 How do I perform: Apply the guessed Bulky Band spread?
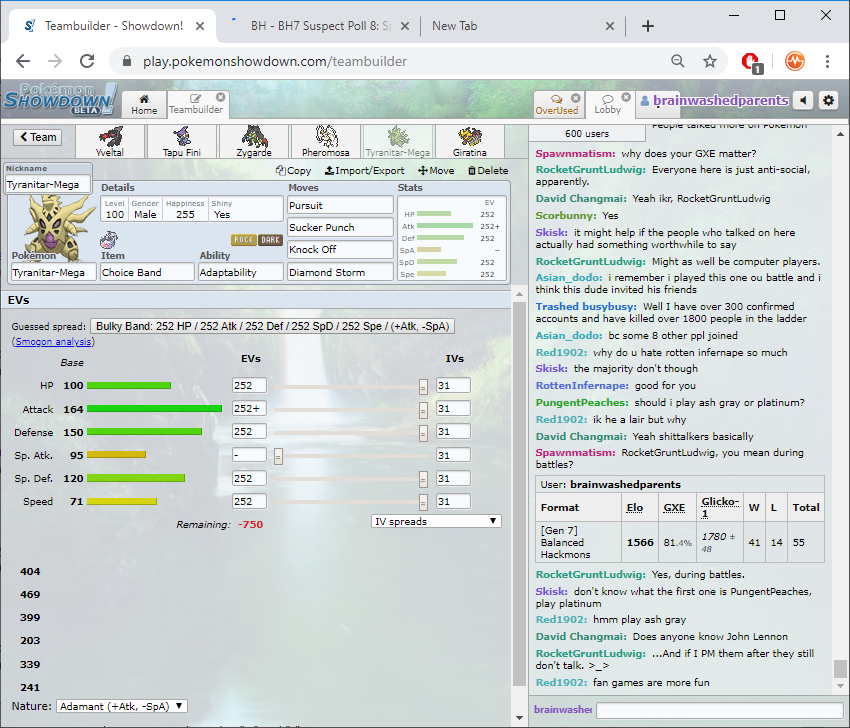pyautogui.click(x=272, y=326)
